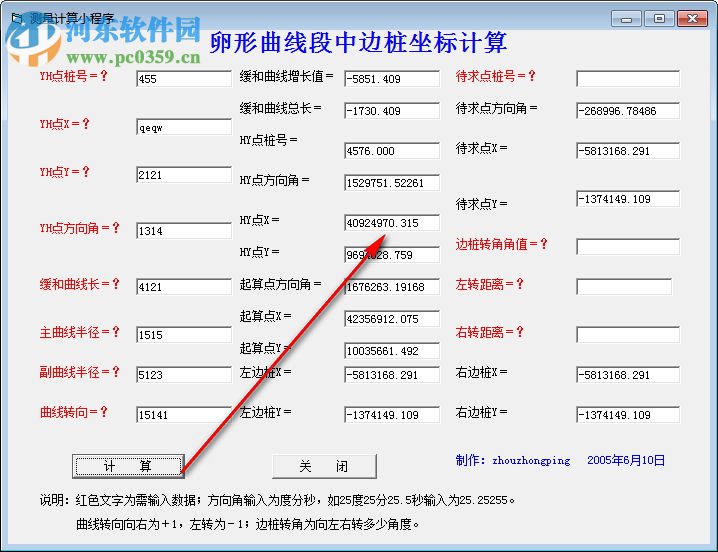Click the 左转距离=? red label

[490, 284]
